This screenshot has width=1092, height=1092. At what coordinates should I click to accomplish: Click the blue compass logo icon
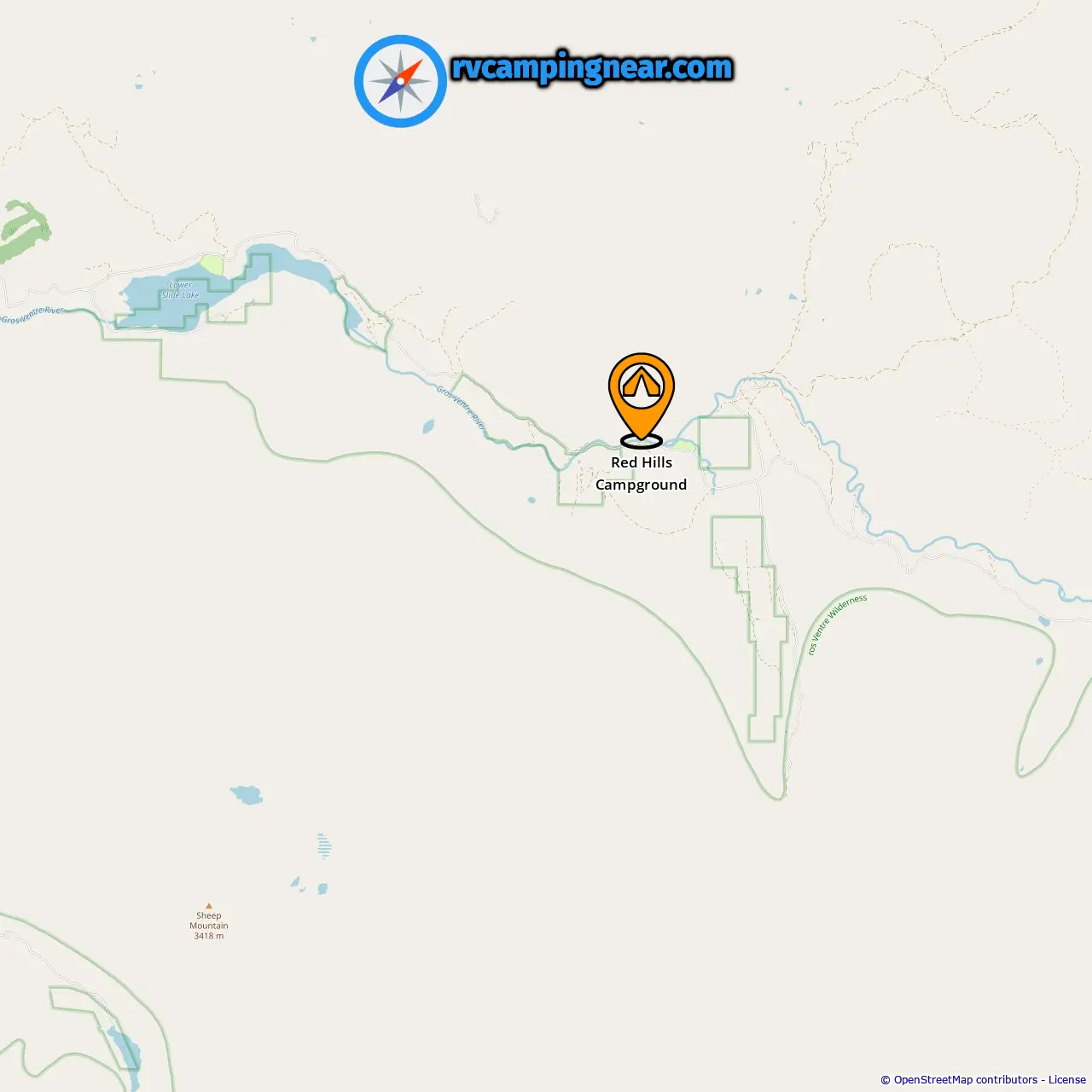(400, 81)
